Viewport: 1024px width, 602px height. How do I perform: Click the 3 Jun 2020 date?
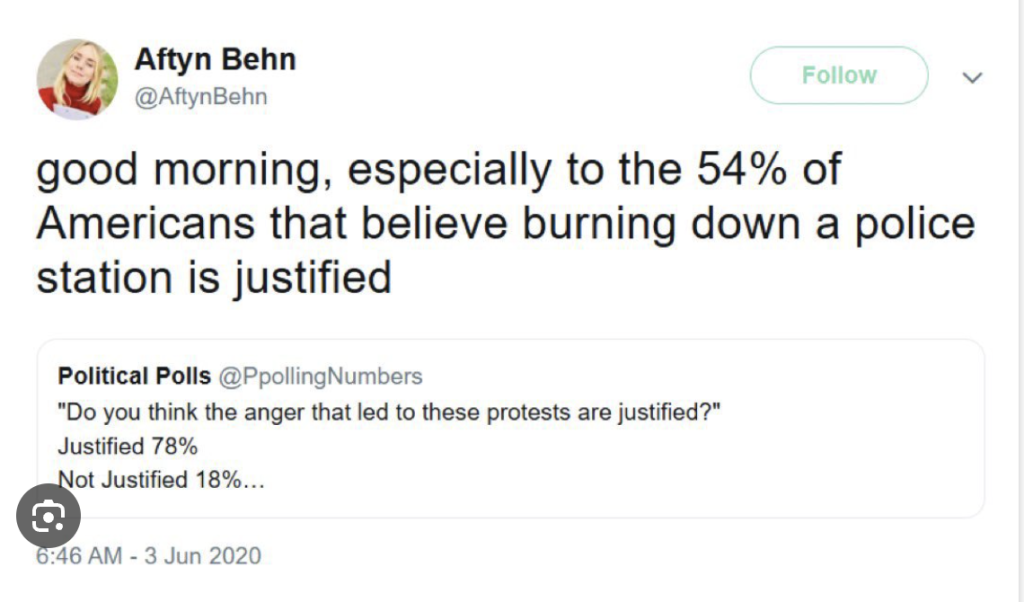tap(203, 555)
